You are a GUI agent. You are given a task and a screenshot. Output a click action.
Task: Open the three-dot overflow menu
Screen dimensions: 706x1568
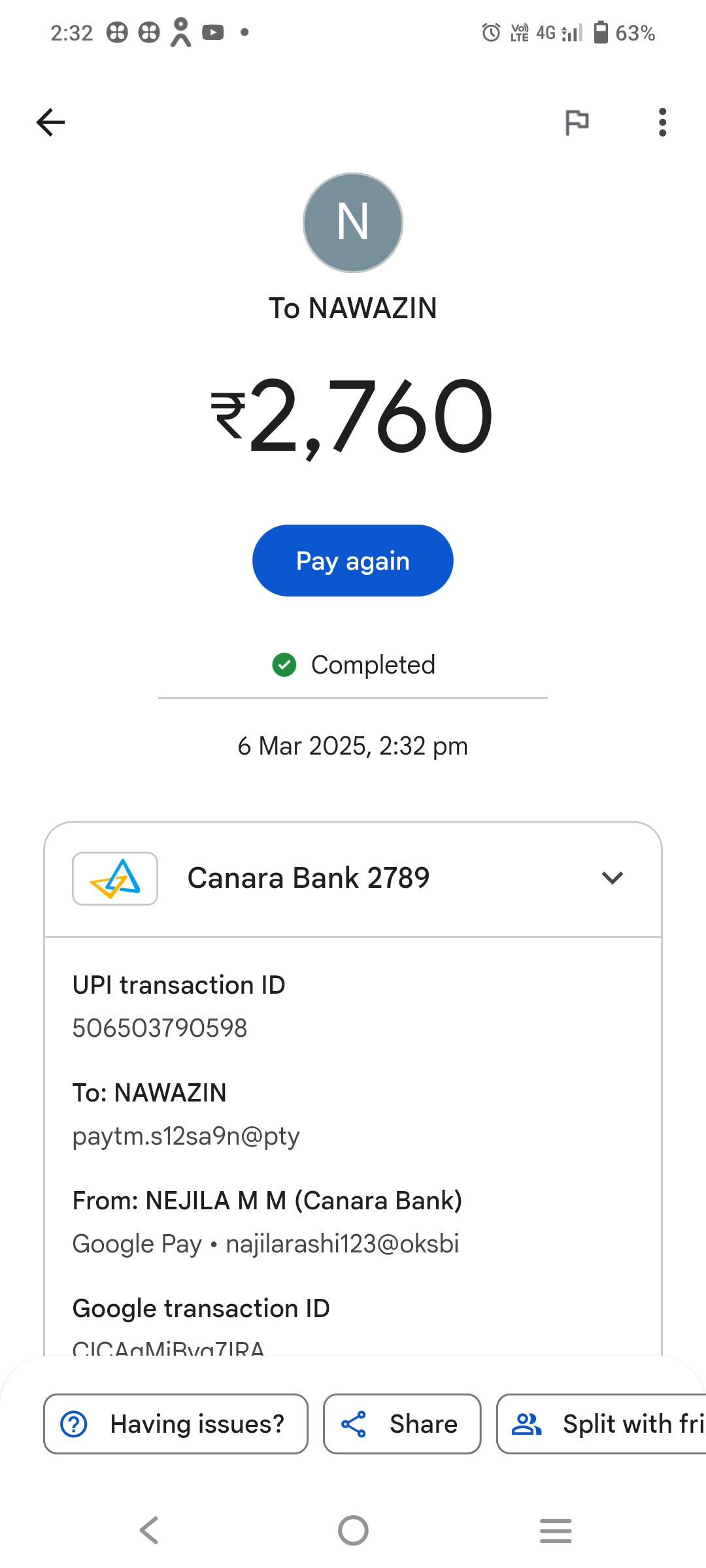pos(662,122)
